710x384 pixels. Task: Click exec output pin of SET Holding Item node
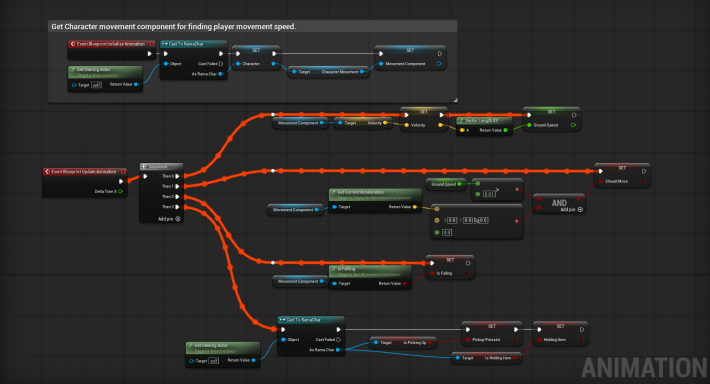point(581,330)
